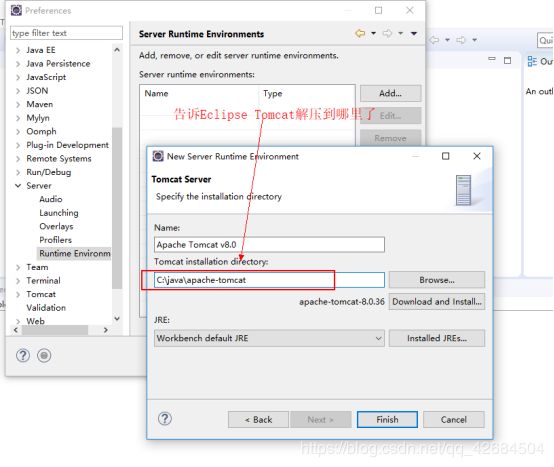Maximize the New Server Runtime Environment dialog
The height and width of the screenshot is (467, 554).
click(x=446, y=156)
